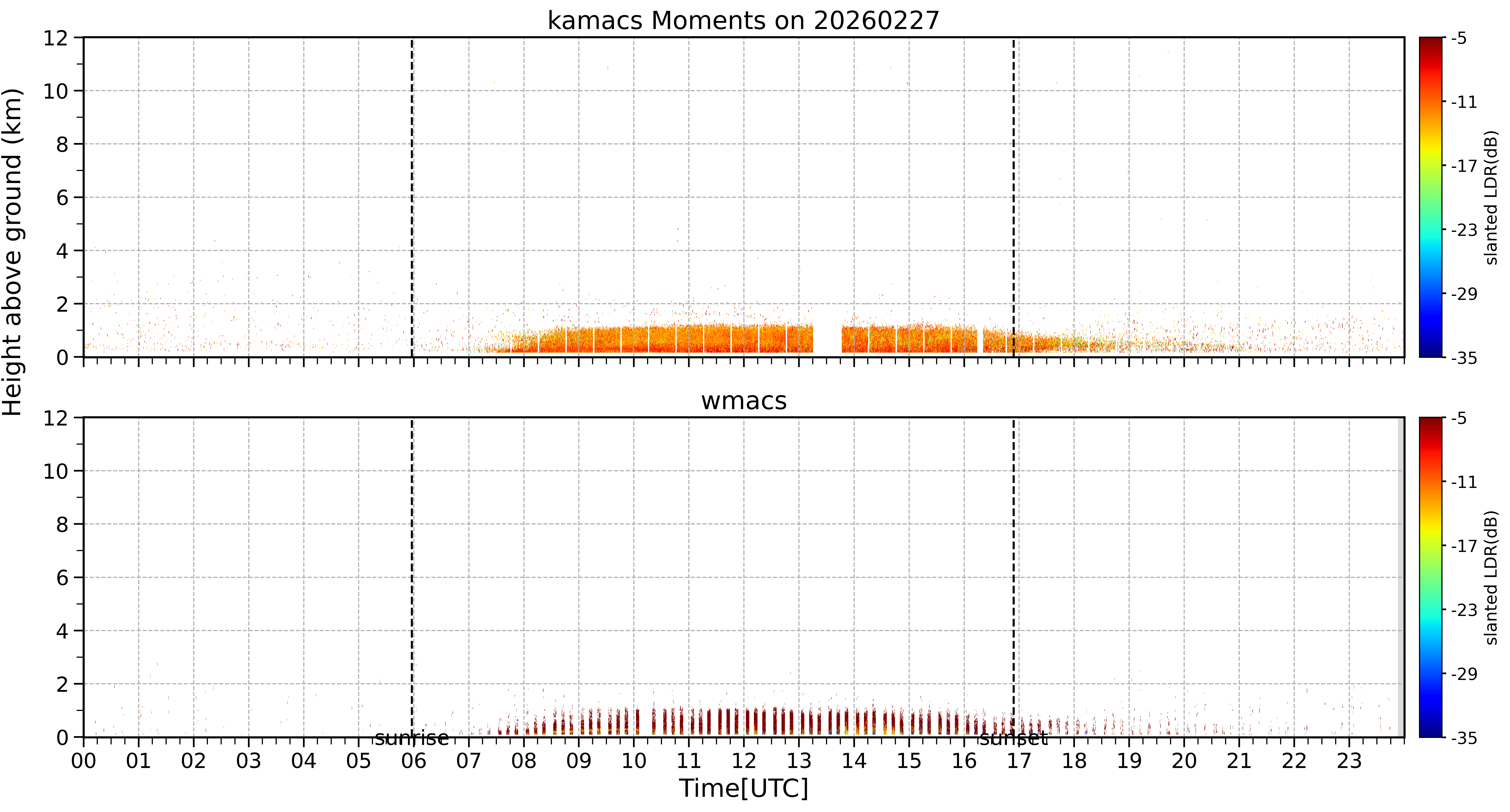Select height tick '8' on kamacs panel
1510x812 pixels.
(x=62, y=145)
